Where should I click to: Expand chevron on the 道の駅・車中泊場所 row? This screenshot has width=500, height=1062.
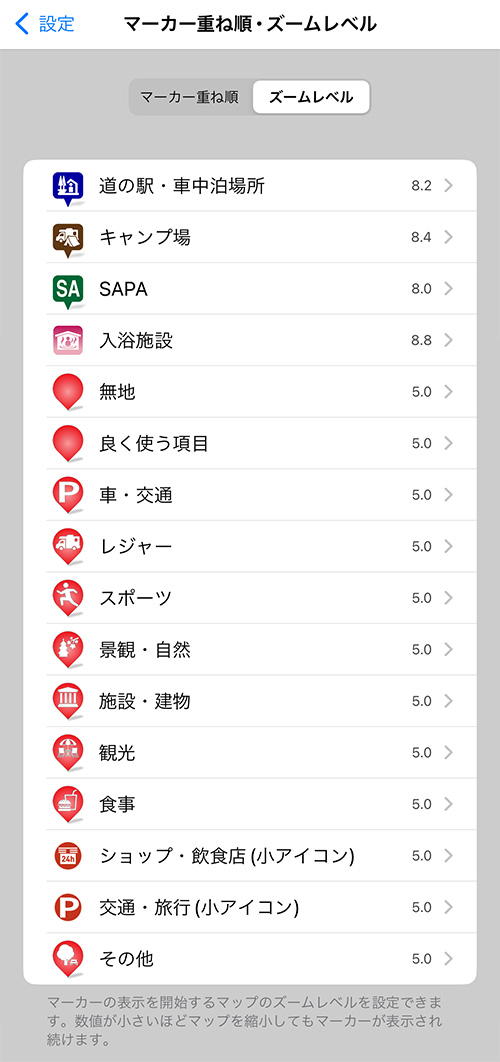(x=448, y=186)
